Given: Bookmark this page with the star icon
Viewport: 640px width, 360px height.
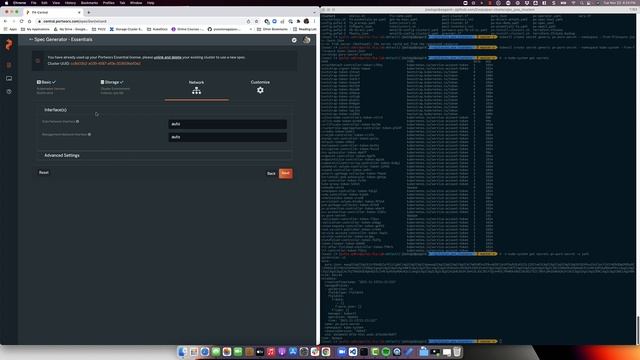Looking at the screenshot, I should [256, 21].
